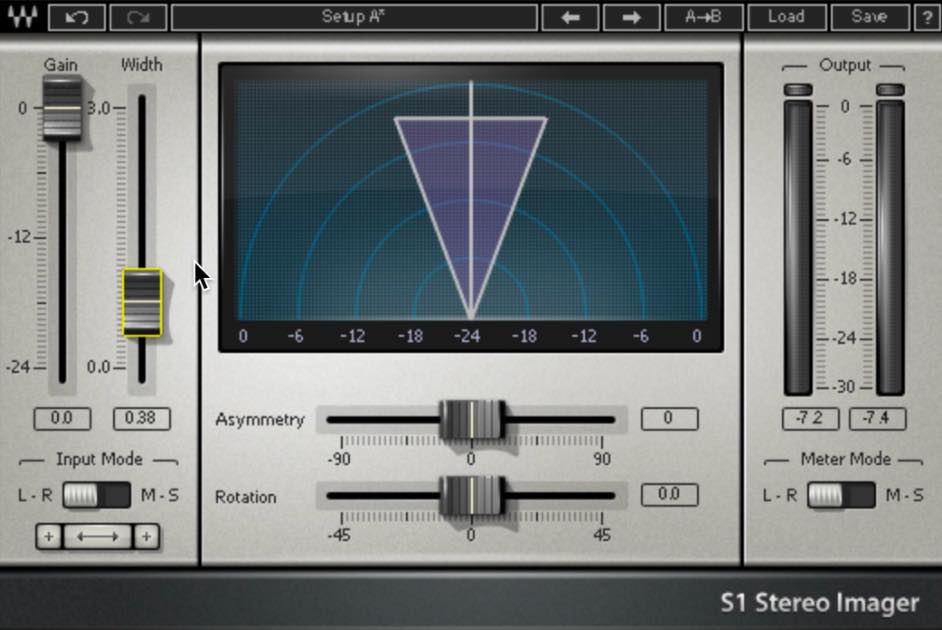This screenshot has height=630, width=942.
Task: Undo the last change
Action: 77,17
